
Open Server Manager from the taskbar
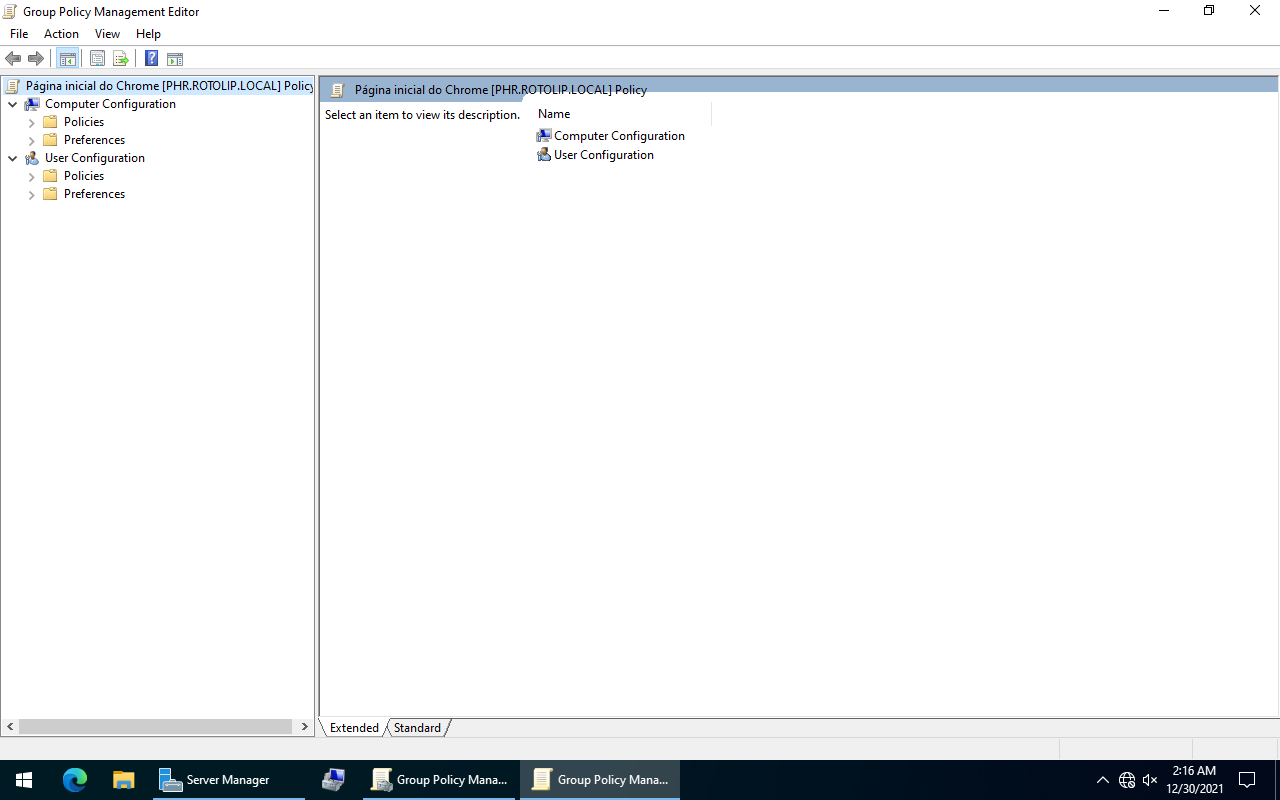pos(227,780)
